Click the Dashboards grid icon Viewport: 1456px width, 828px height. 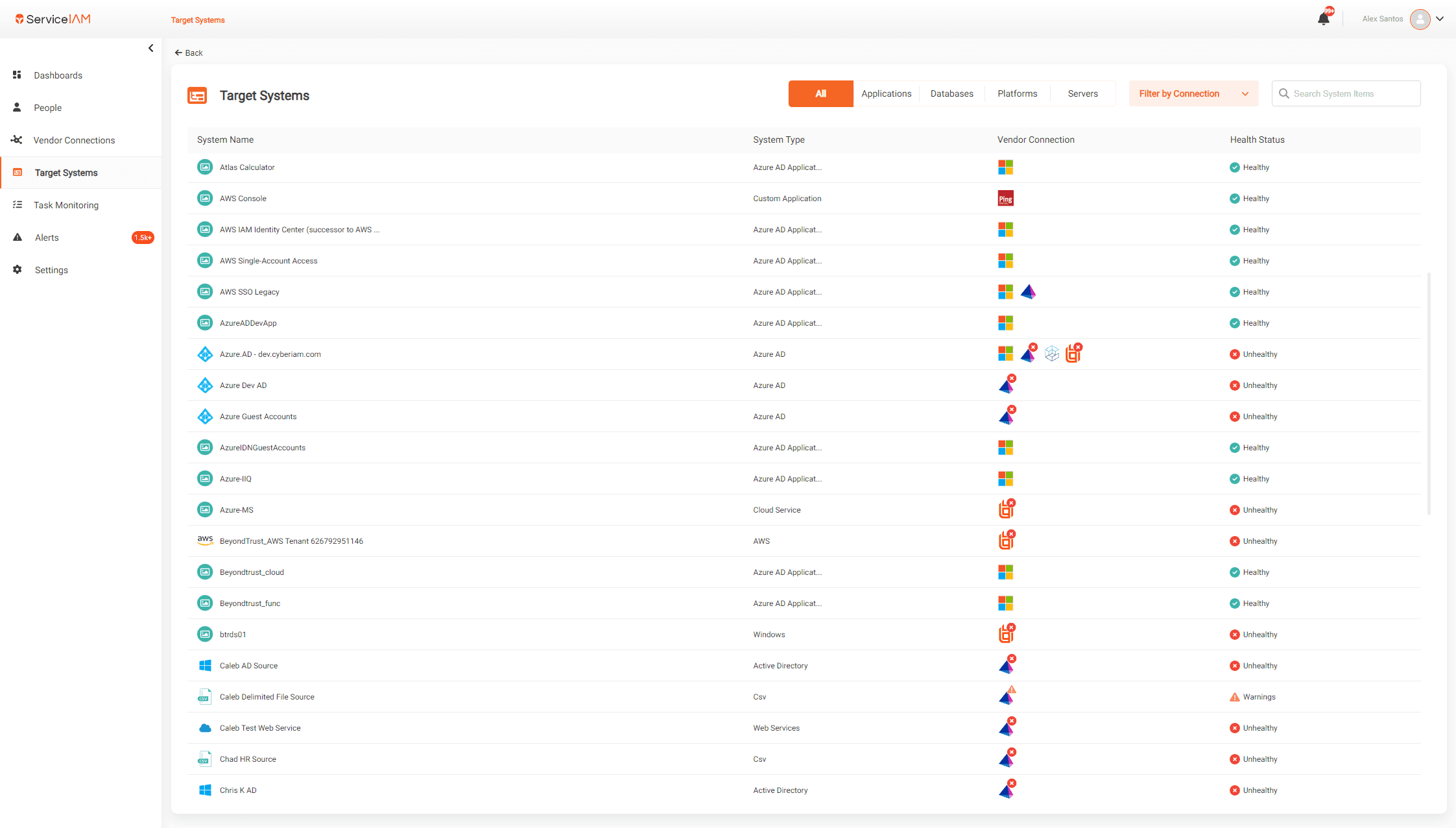[17, 75]
